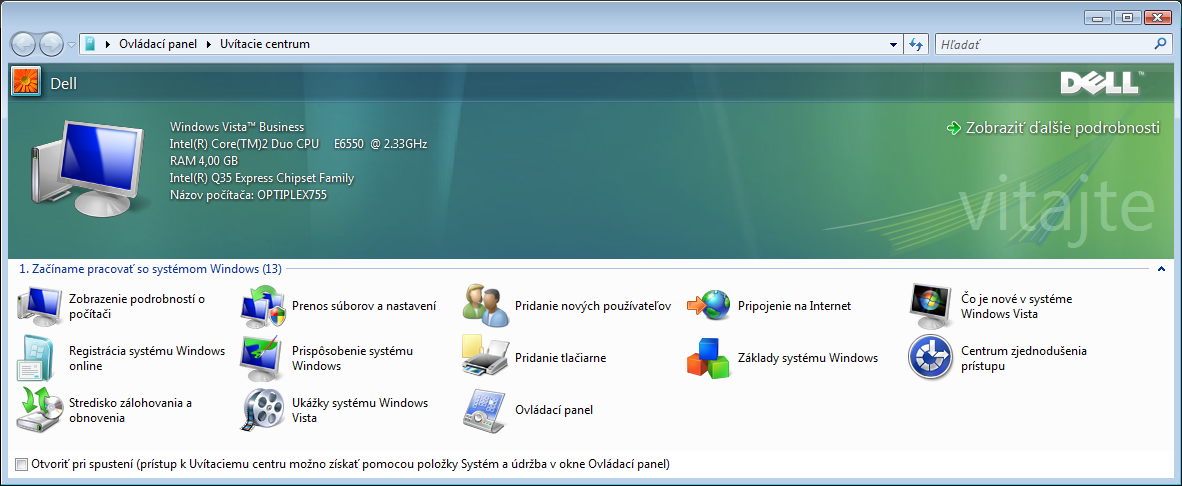Click the Windows Vista demos film reel icon
Viewport: 1182px width, 486px height.
[263, 410]
